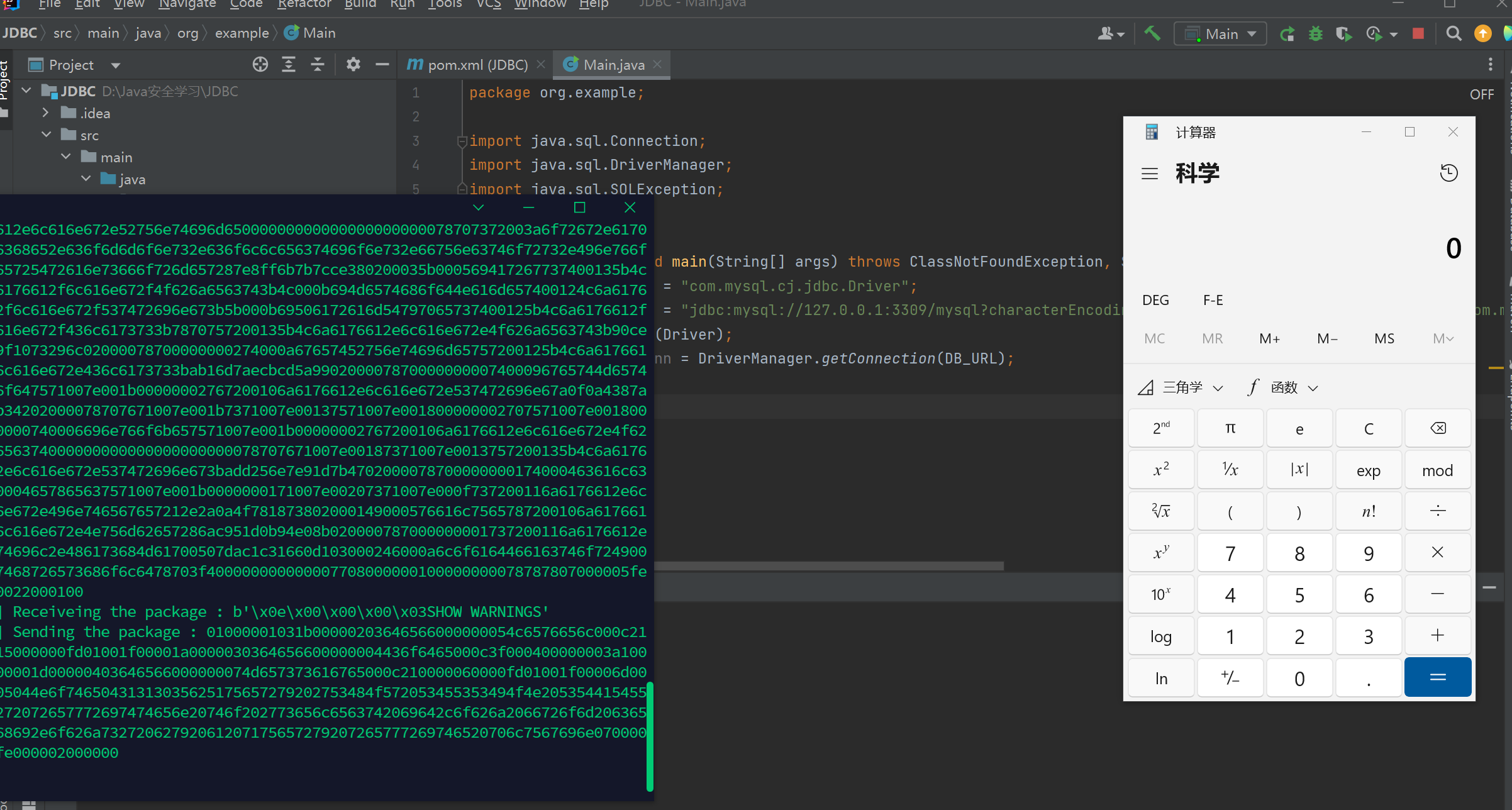Run with coverage shield icon
The height and width of the screenshot is (810, 1512).
[x=1344, y=33]
